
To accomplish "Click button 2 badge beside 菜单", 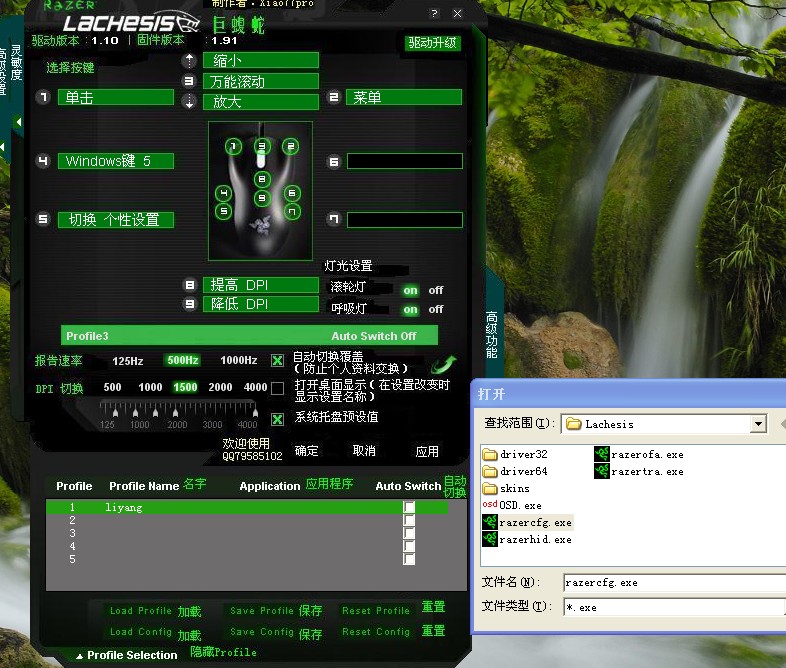I will tap(333, 97).
